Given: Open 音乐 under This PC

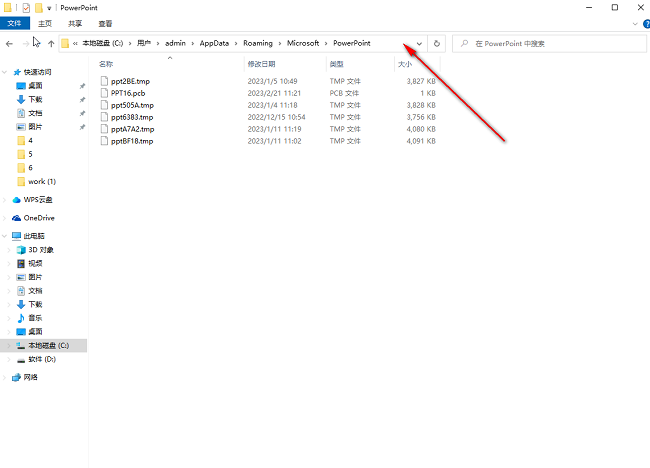Looking at the screenshot, I should (x=35, y=318).
